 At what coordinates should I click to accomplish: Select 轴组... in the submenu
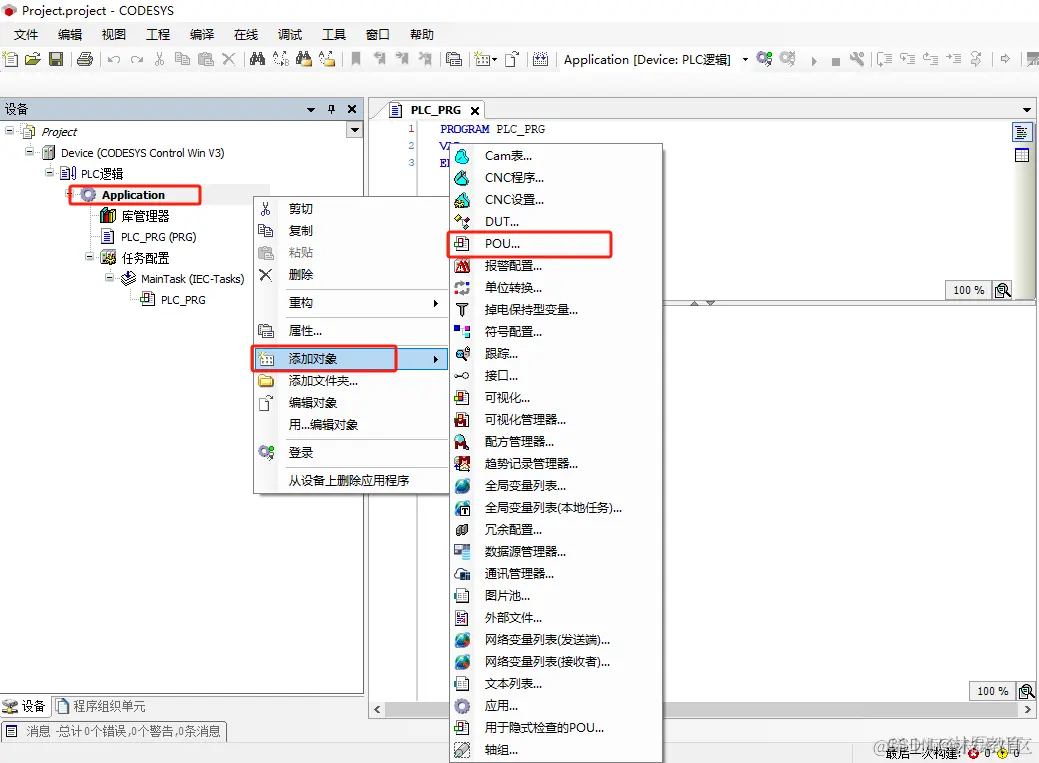pos(556,750)
